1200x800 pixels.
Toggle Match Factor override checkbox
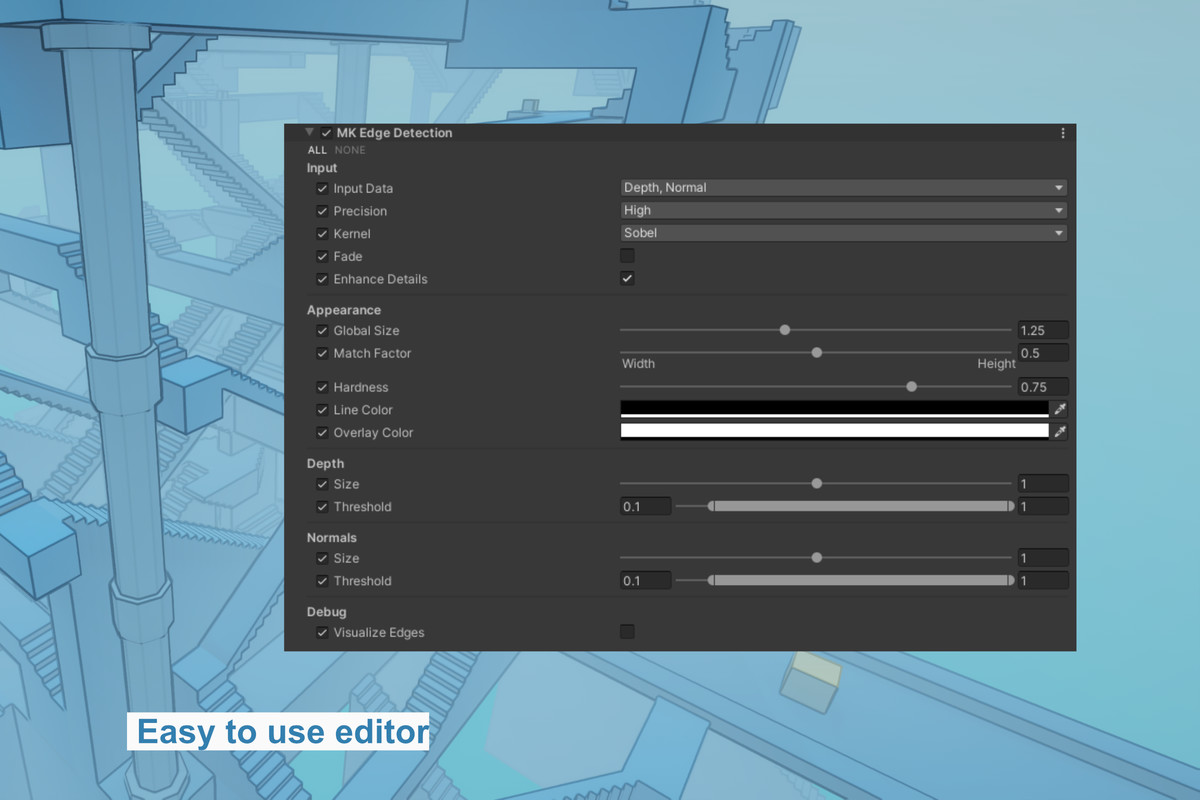pos(322,353)
